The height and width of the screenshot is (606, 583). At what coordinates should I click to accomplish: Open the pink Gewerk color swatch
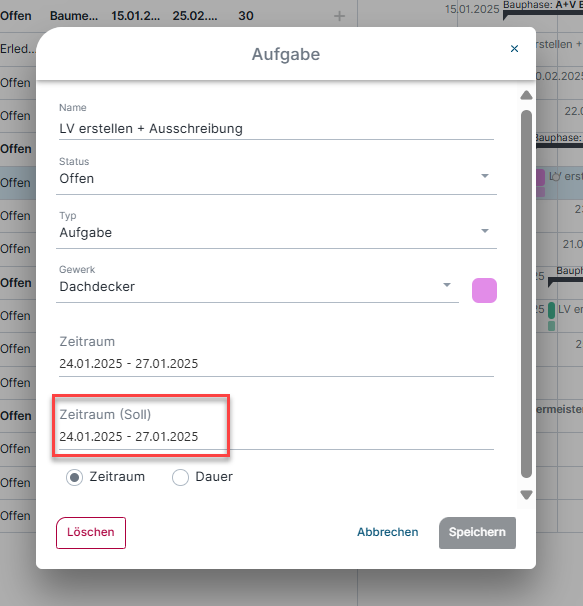pos(484,290)
